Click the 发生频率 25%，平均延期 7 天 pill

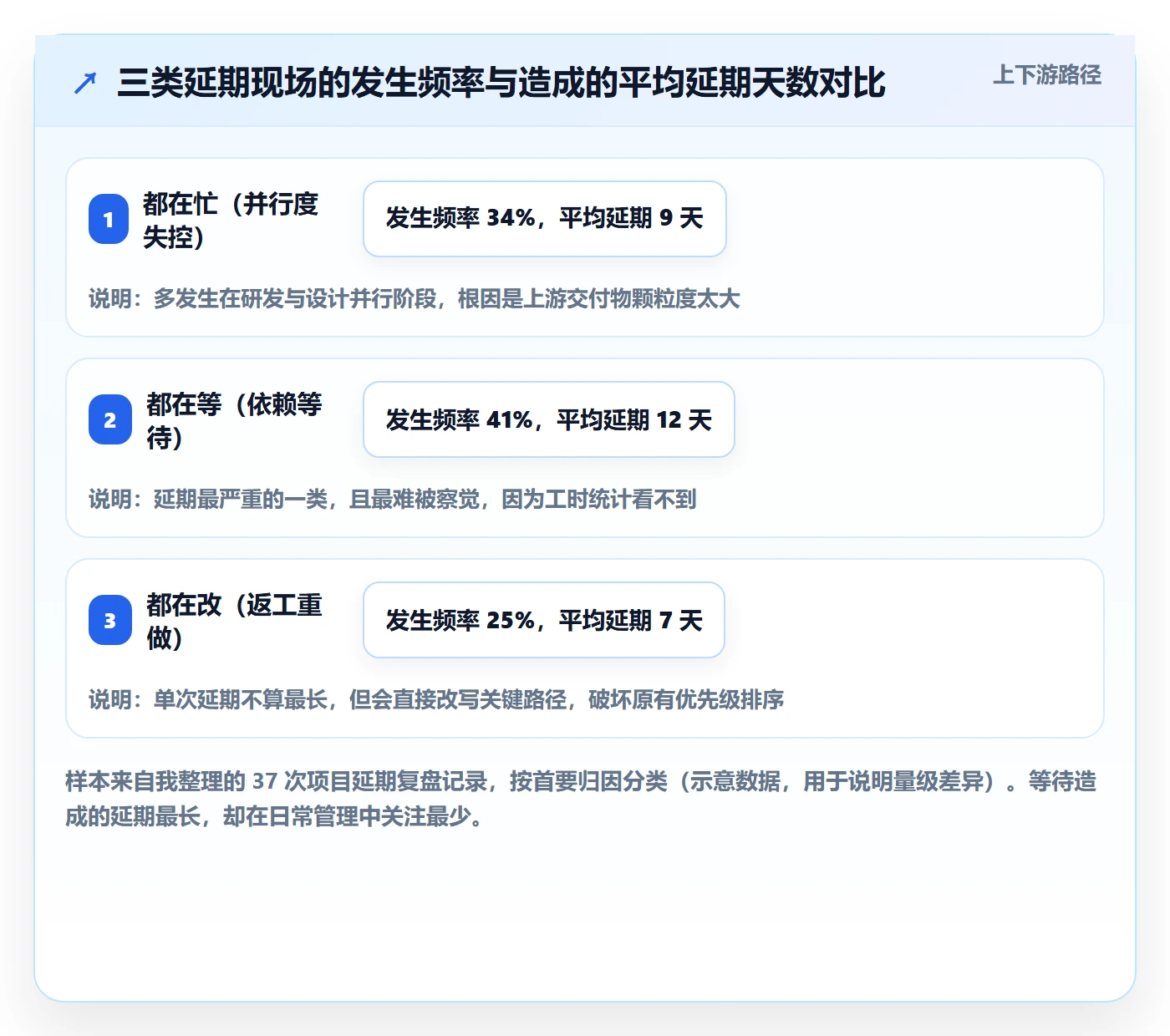(544, 620)
